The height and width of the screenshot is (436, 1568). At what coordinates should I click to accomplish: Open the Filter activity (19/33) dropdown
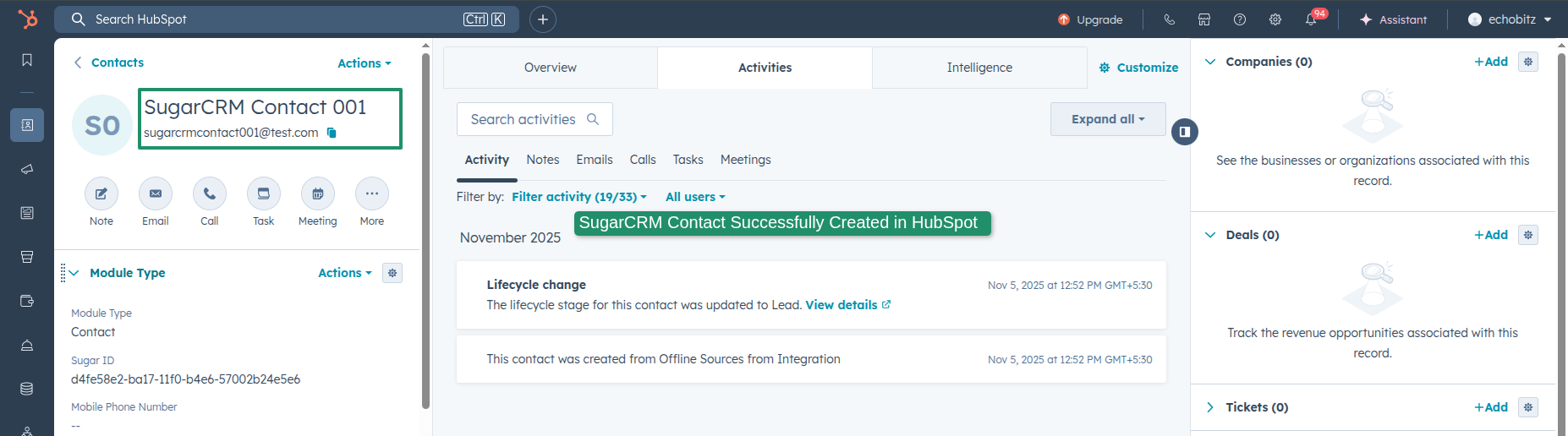point(579,197)
